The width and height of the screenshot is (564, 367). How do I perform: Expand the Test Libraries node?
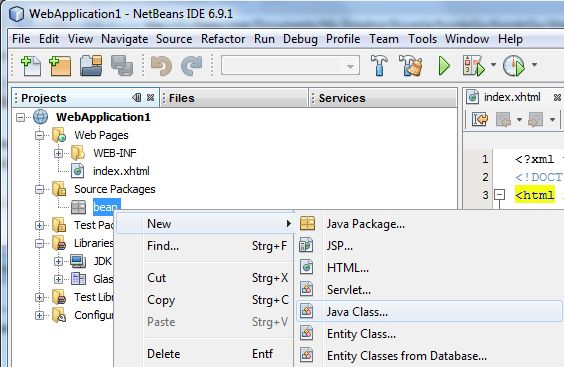40,297
